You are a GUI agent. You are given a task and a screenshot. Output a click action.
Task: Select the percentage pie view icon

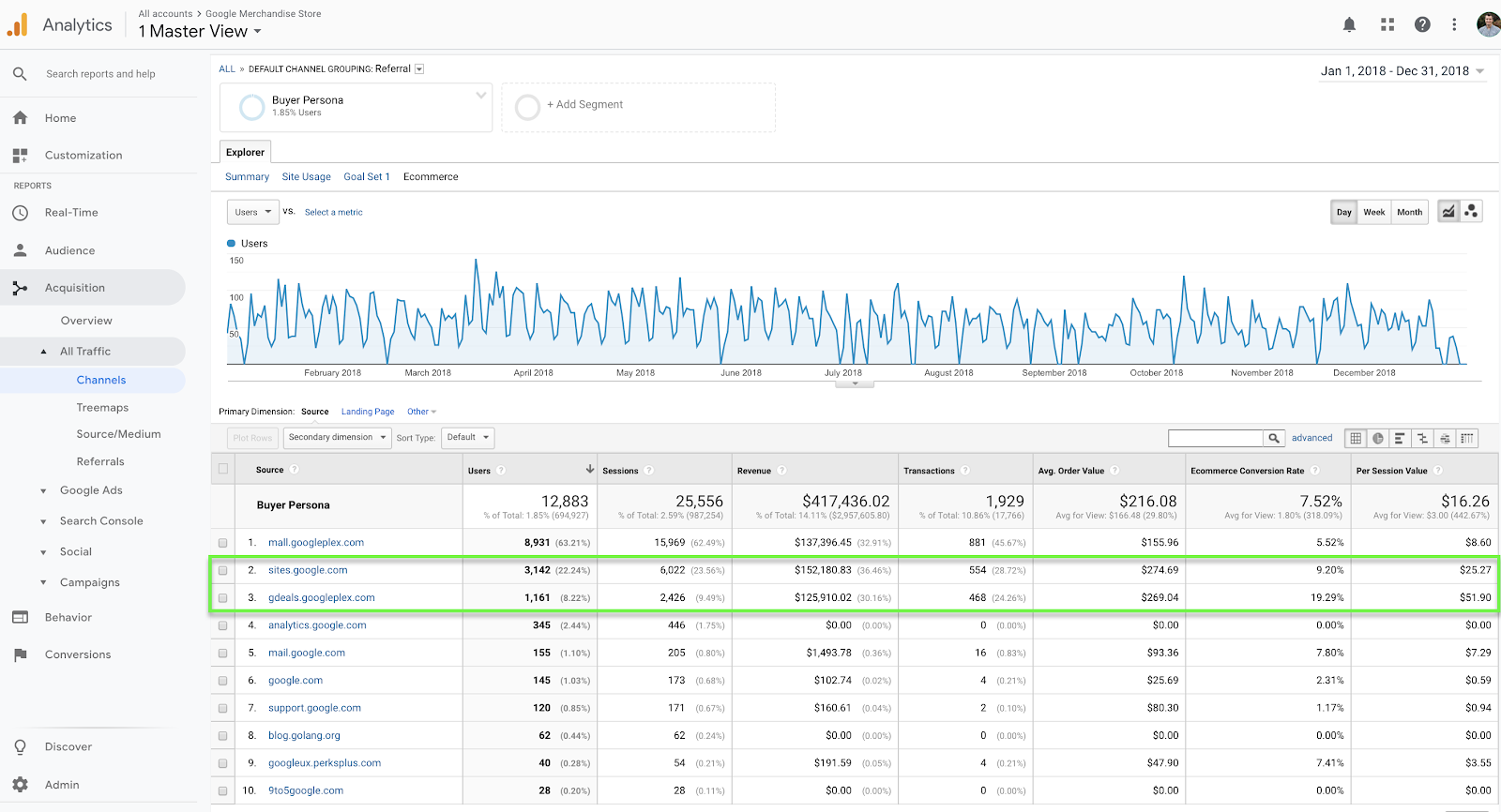click(x=1378, y=438)
